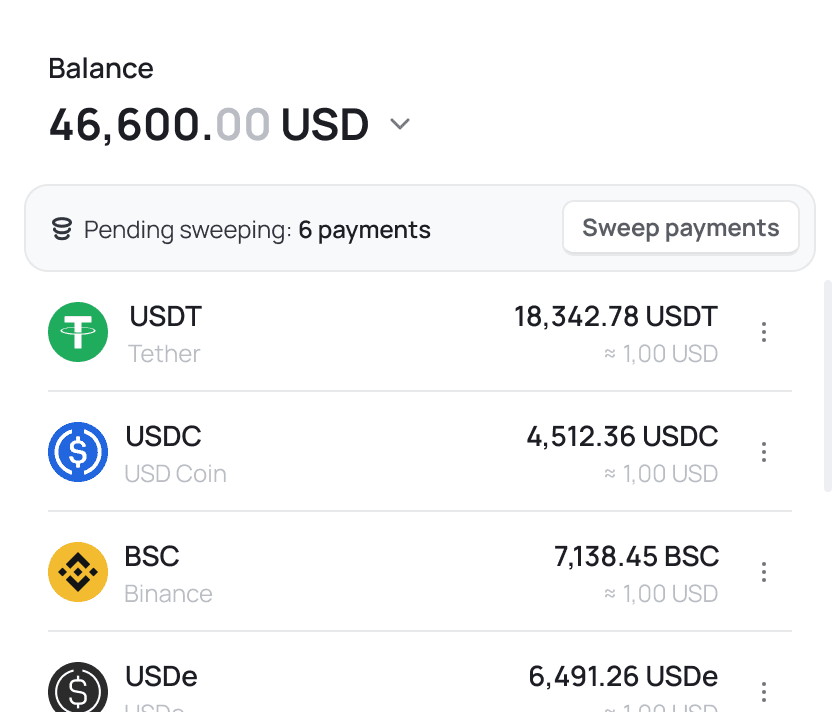Click the Tether USDT coin icon
This screenshot has width=840, height=712.
pos(77,331)
